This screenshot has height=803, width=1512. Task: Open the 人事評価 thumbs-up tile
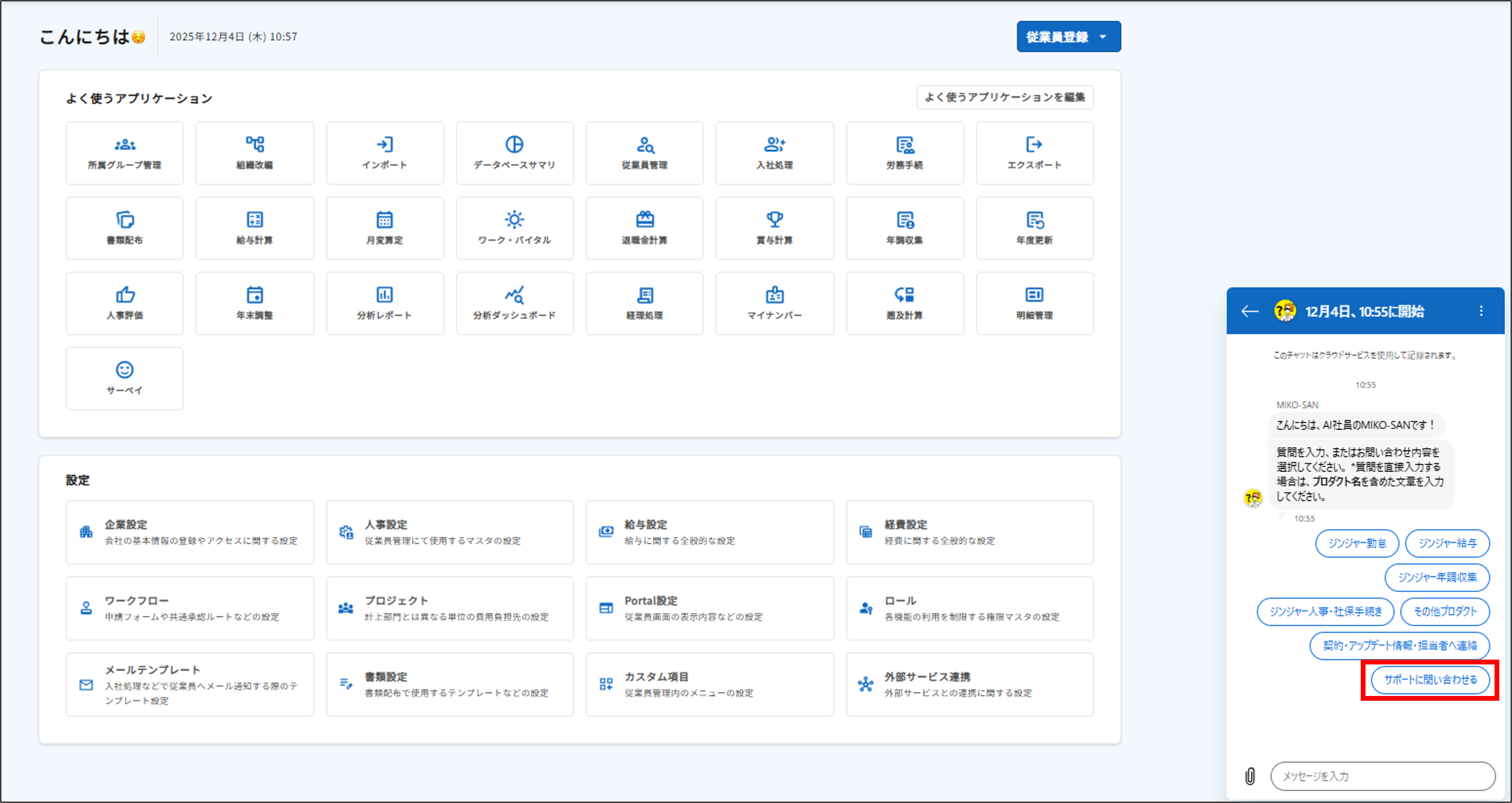tap(125, 303)
